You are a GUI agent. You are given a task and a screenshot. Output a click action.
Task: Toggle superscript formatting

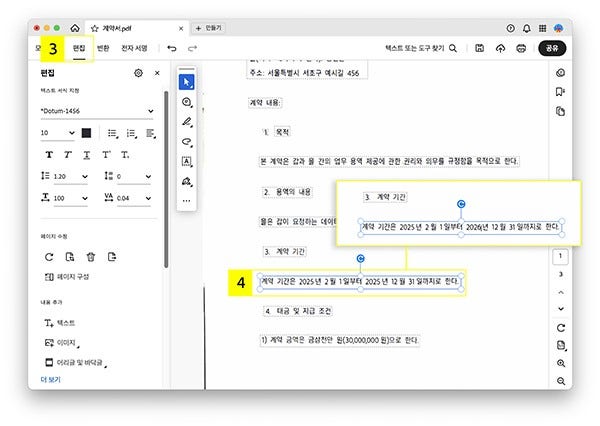[x=106, y=155]
